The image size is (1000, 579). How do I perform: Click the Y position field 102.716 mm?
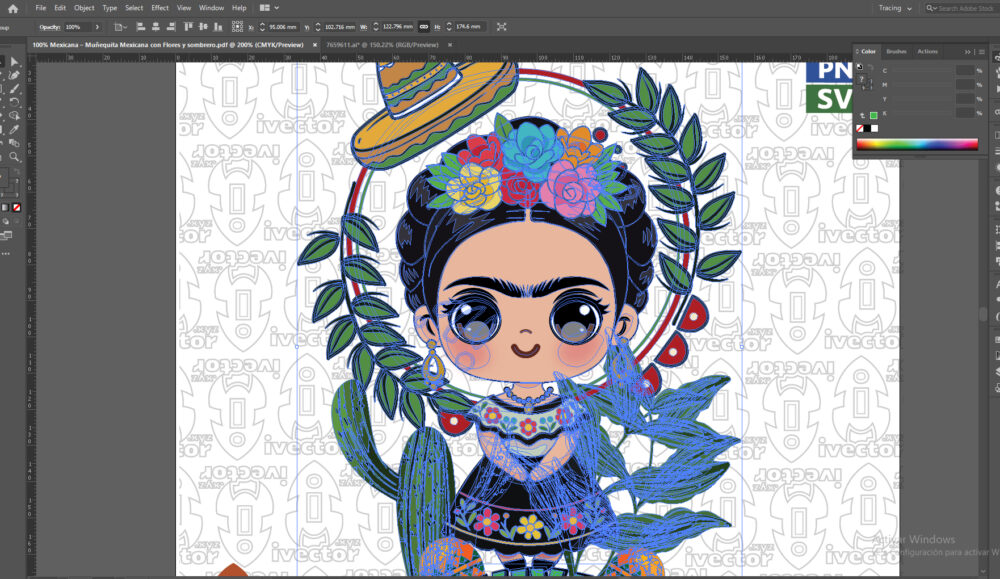coord(339,27)
